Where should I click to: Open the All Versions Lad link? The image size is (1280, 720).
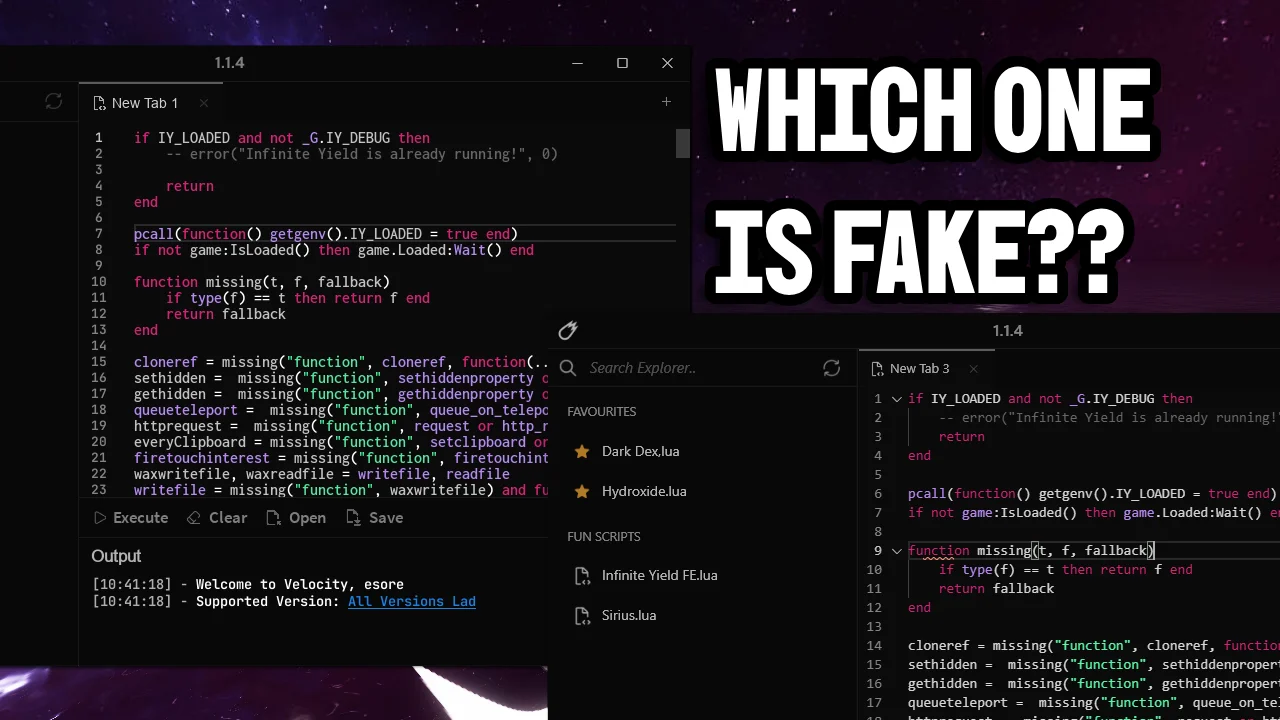coord(412,601)
